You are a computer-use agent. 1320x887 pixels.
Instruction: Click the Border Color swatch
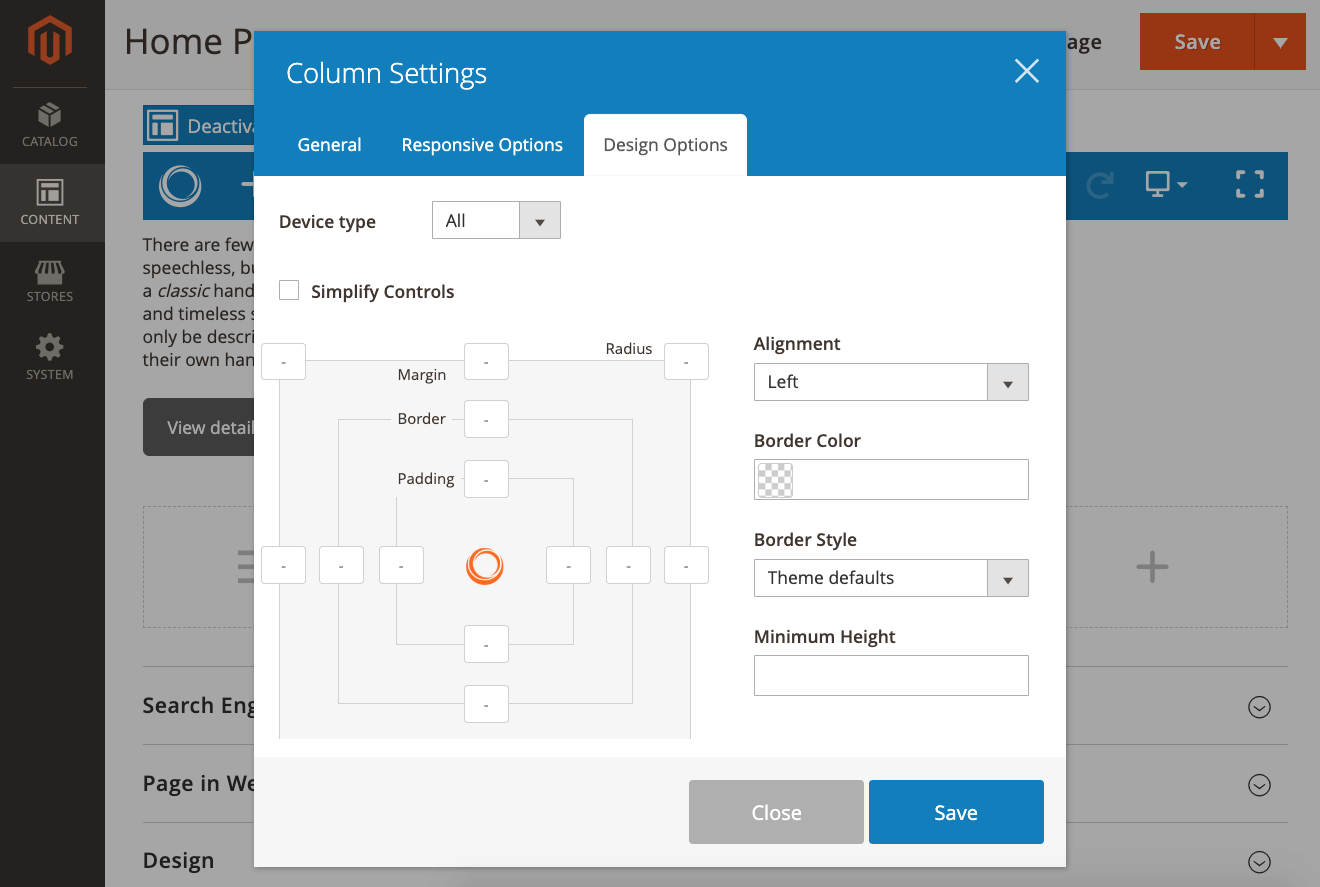(x=774, y=480)
